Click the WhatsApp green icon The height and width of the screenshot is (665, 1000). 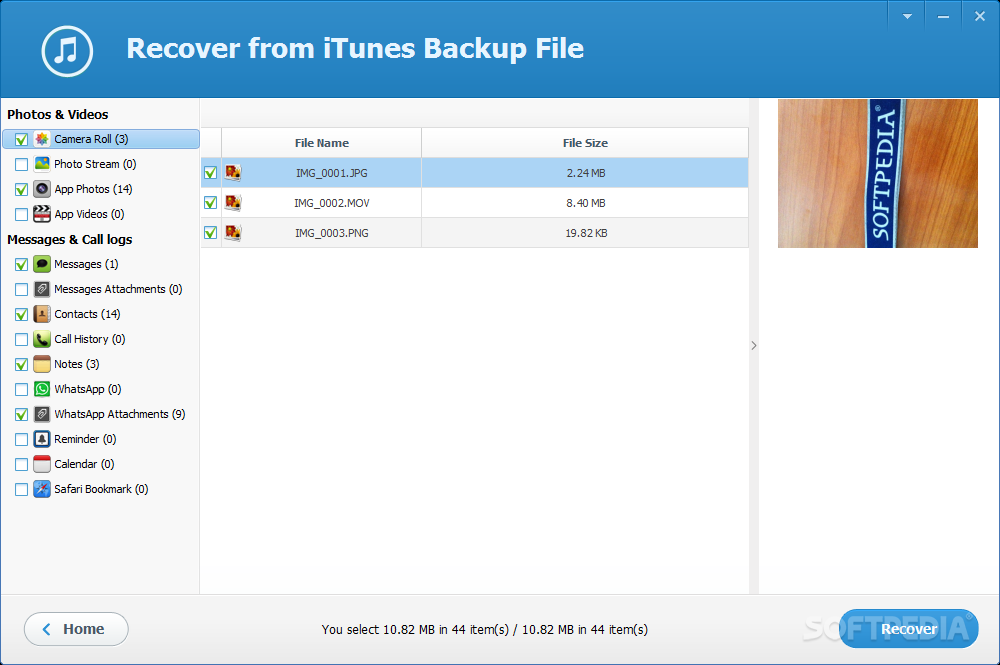(x=41, y=389)
